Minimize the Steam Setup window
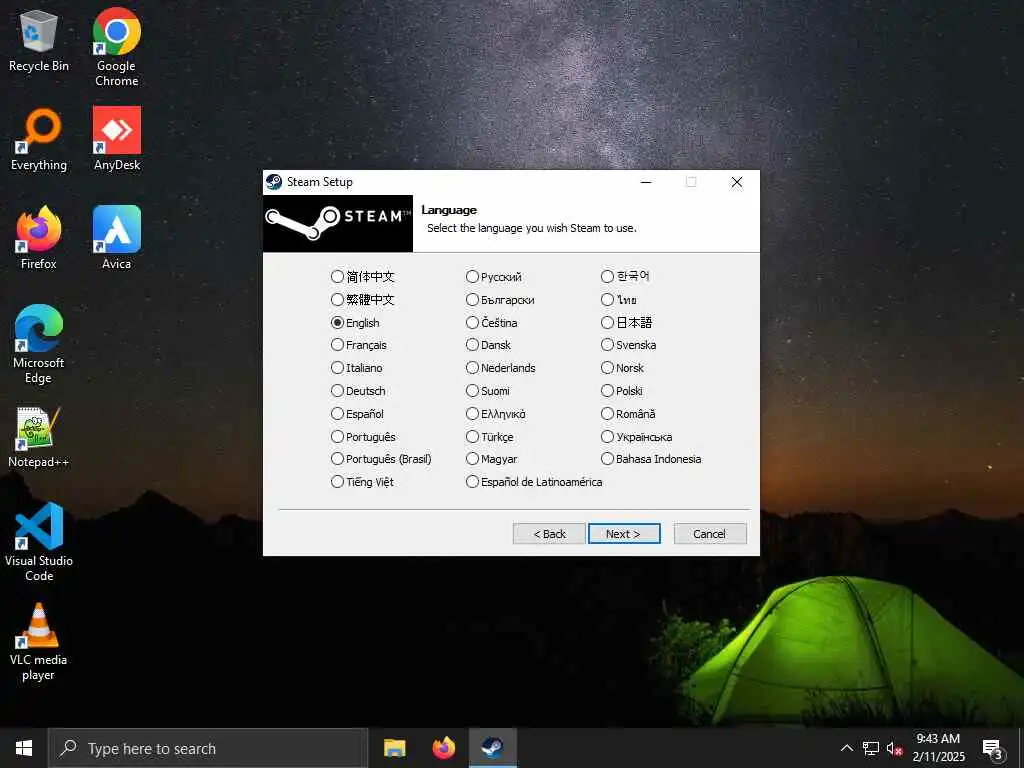Viewport: 1024px width, 768px height. coord(646,182)
